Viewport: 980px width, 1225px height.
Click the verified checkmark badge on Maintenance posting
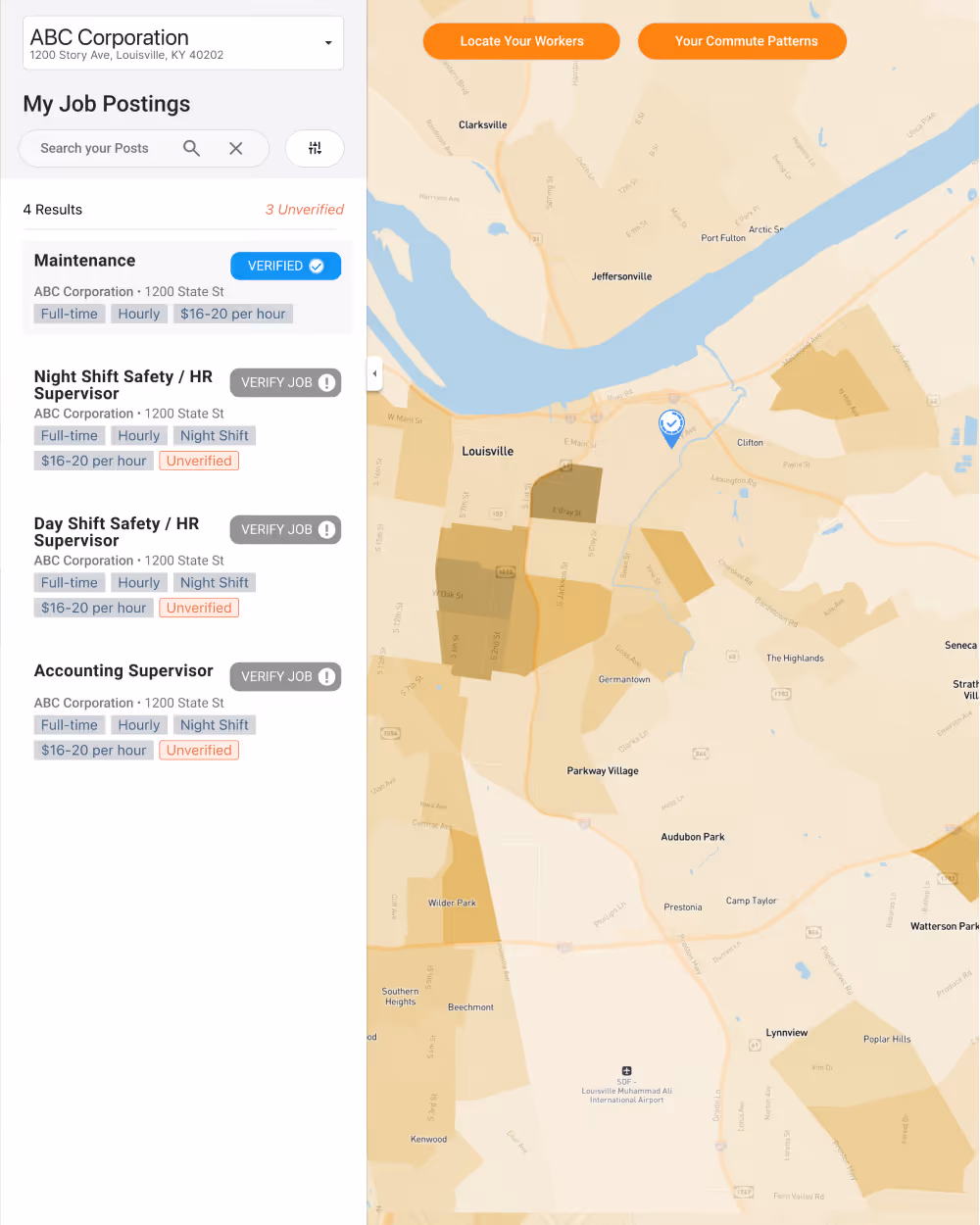point(316,265)
